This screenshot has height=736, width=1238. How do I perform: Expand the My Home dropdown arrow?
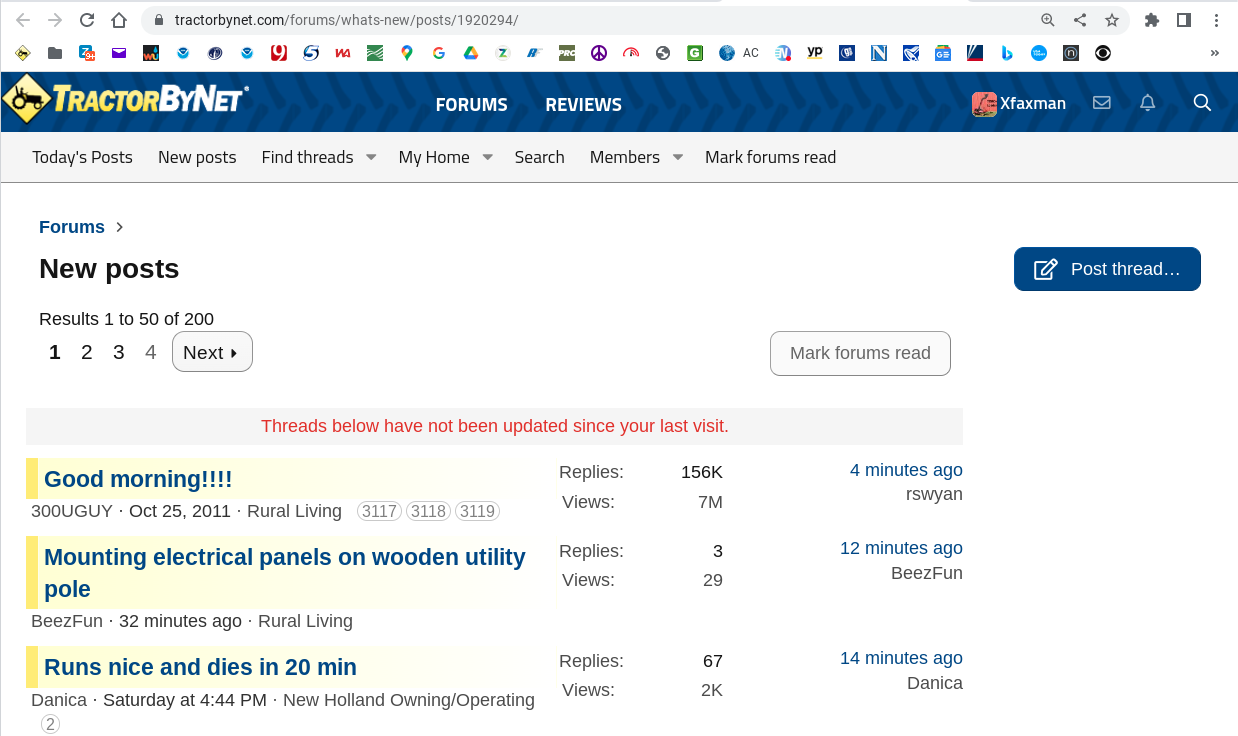click(x=487, y=157)
